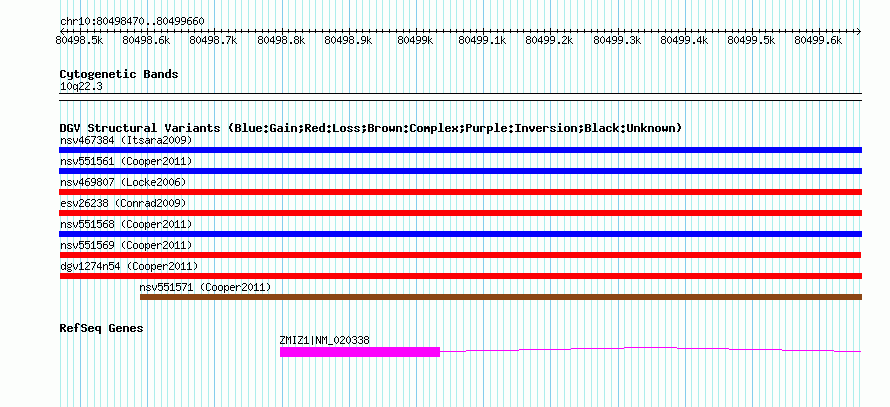Click the red loss bar for nsv551569
Screen dimensions: 890x407
[460, 255]
